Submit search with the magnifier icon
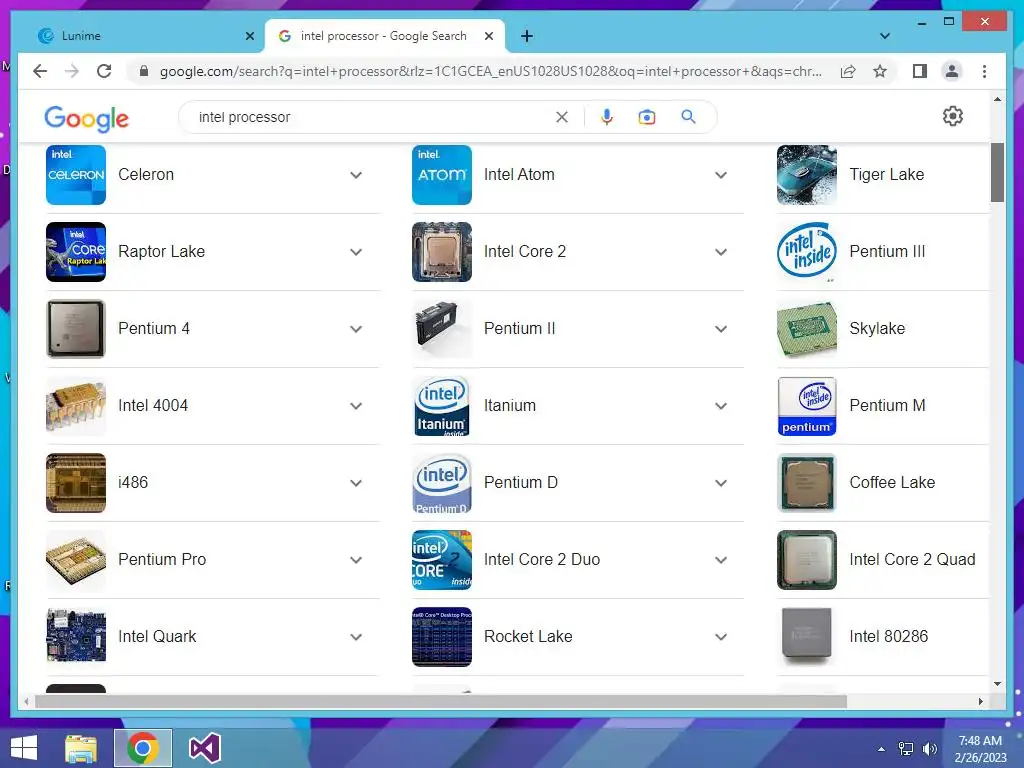 point(688,117)
